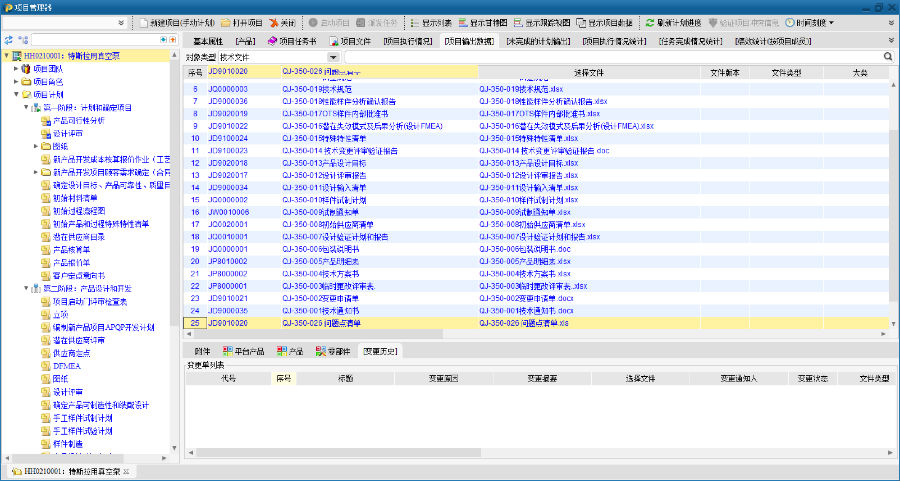This screenshot has height=481, width=900.
Task: Open the 平台产品 tab in lower panel
Action: (244, 351)
